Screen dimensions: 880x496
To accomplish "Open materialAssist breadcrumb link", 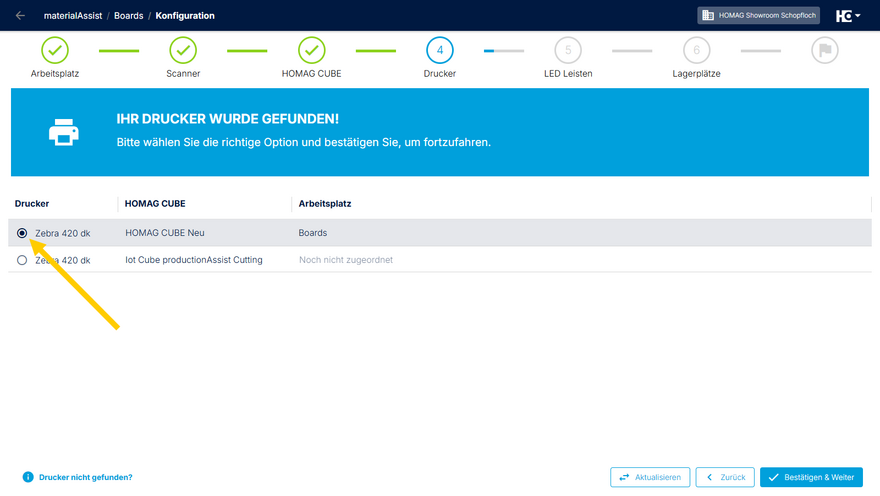I will pos(73,16).
